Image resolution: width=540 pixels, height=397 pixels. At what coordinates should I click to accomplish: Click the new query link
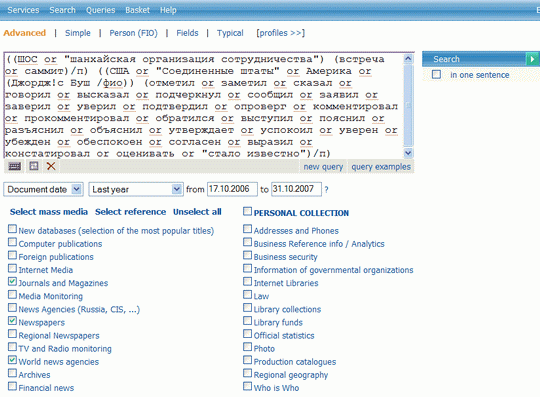click(x=323, y=167)
